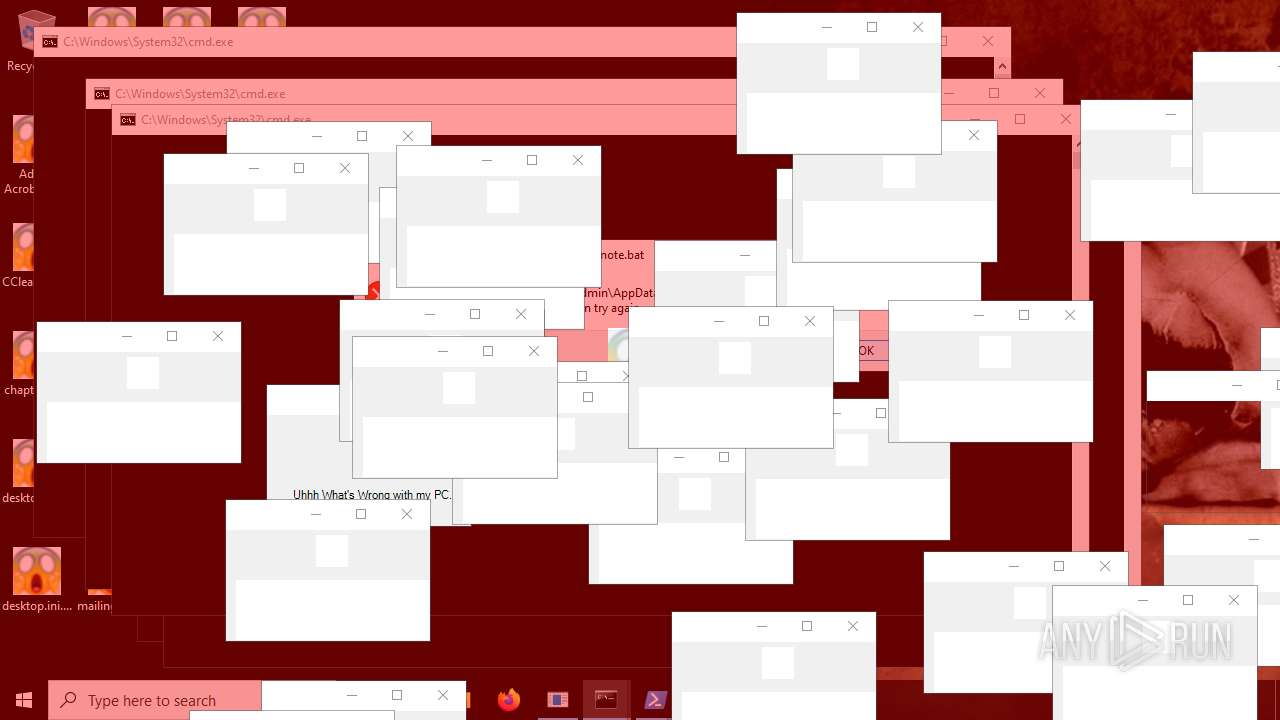Screen dimensions: 1280x720
Task: Click the taskbar icon between Firefox and cmd
Action: click(558, 700)
